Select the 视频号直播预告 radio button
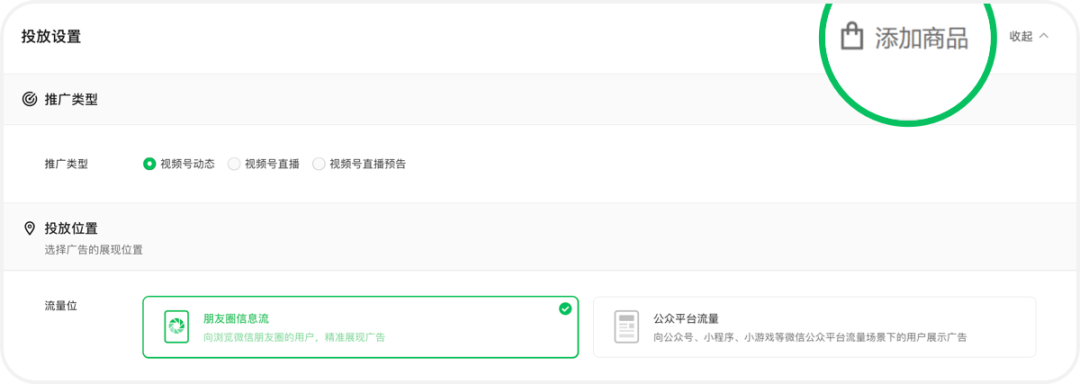The width and height of the screenshot is (1080, 384). coord(318,164)
